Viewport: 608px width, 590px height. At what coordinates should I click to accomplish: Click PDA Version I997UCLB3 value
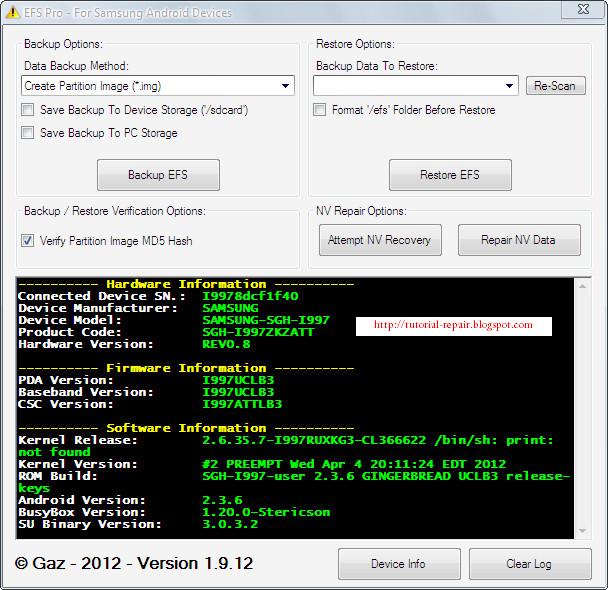click(238, 380)
